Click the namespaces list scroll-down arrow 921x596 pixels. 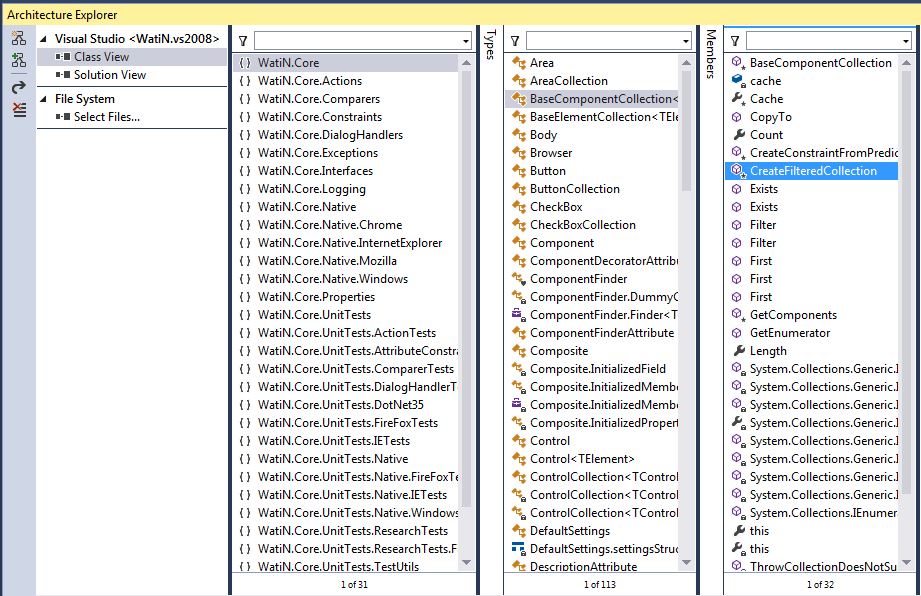(x=466, y=563)
